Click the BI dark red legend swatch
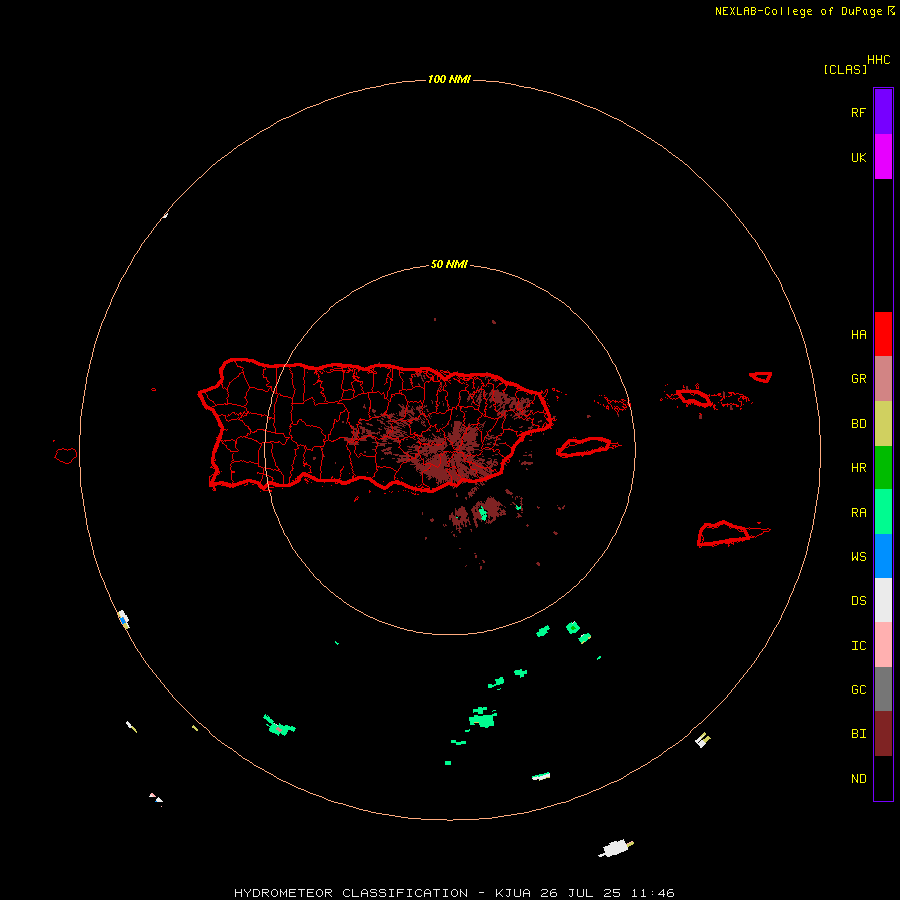900x900 pixels. tap(883, 734)
